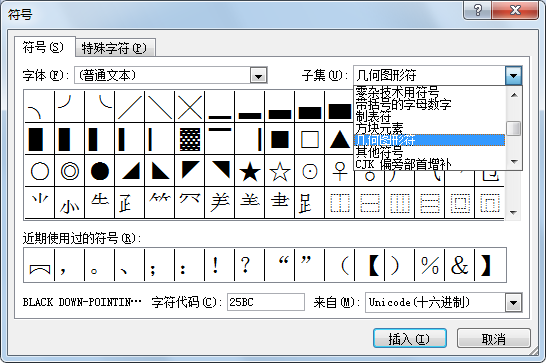Screen dimensions: 546x363
Task: Select the solid black square symbol
Action: click(280, 139)
